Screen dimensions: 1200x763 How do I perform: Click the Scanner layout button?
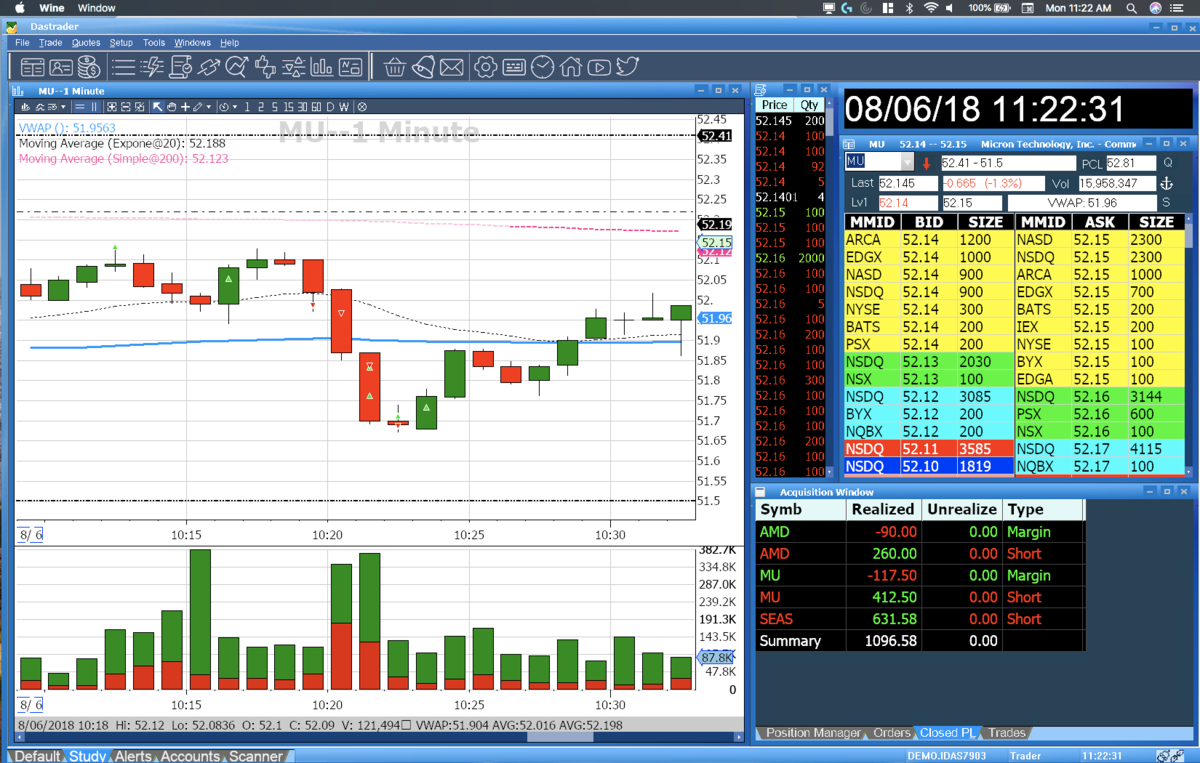(x=256, y=756)
